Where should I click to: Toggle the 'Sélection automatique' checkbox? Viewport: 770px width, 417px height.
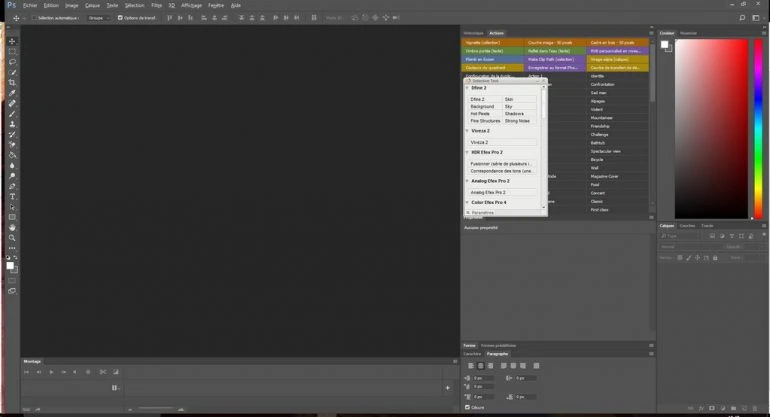[x=34, y=18]
